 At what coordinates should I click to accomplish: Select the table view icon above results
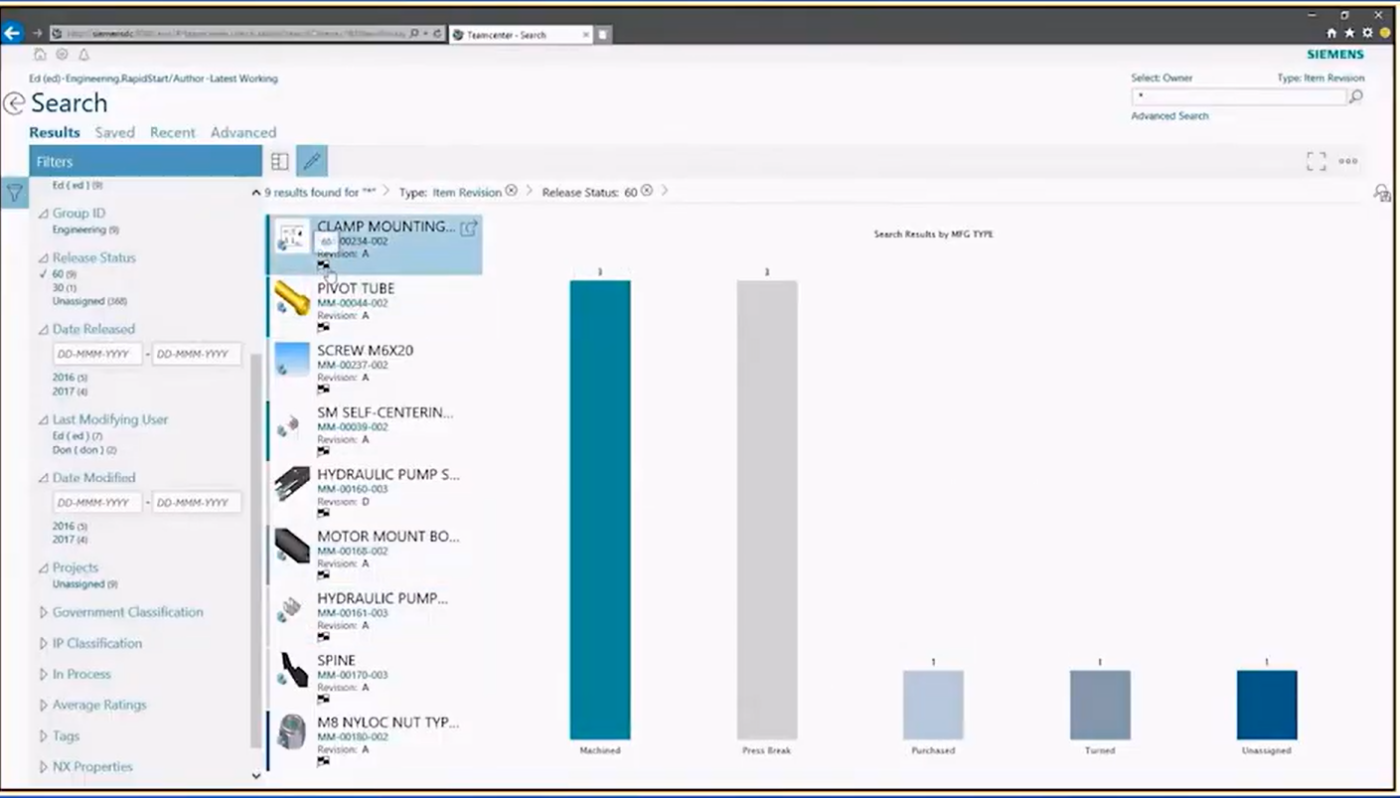click(x=279, y=161)
